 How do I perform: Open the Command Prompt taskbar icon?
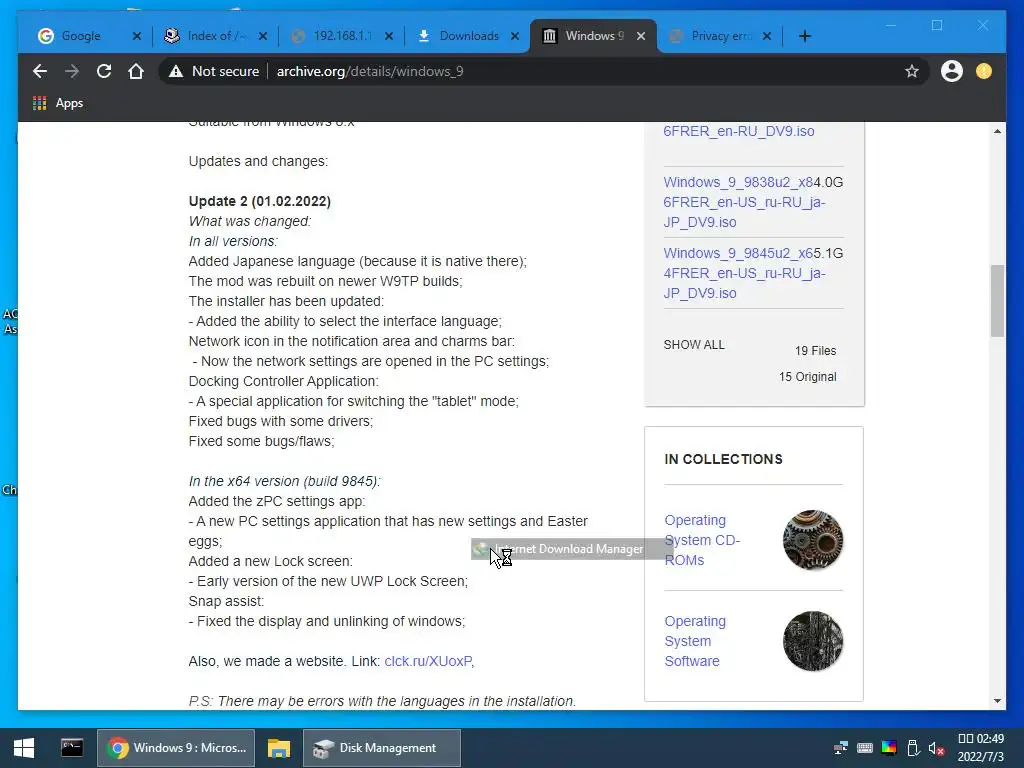pos(72,748)
